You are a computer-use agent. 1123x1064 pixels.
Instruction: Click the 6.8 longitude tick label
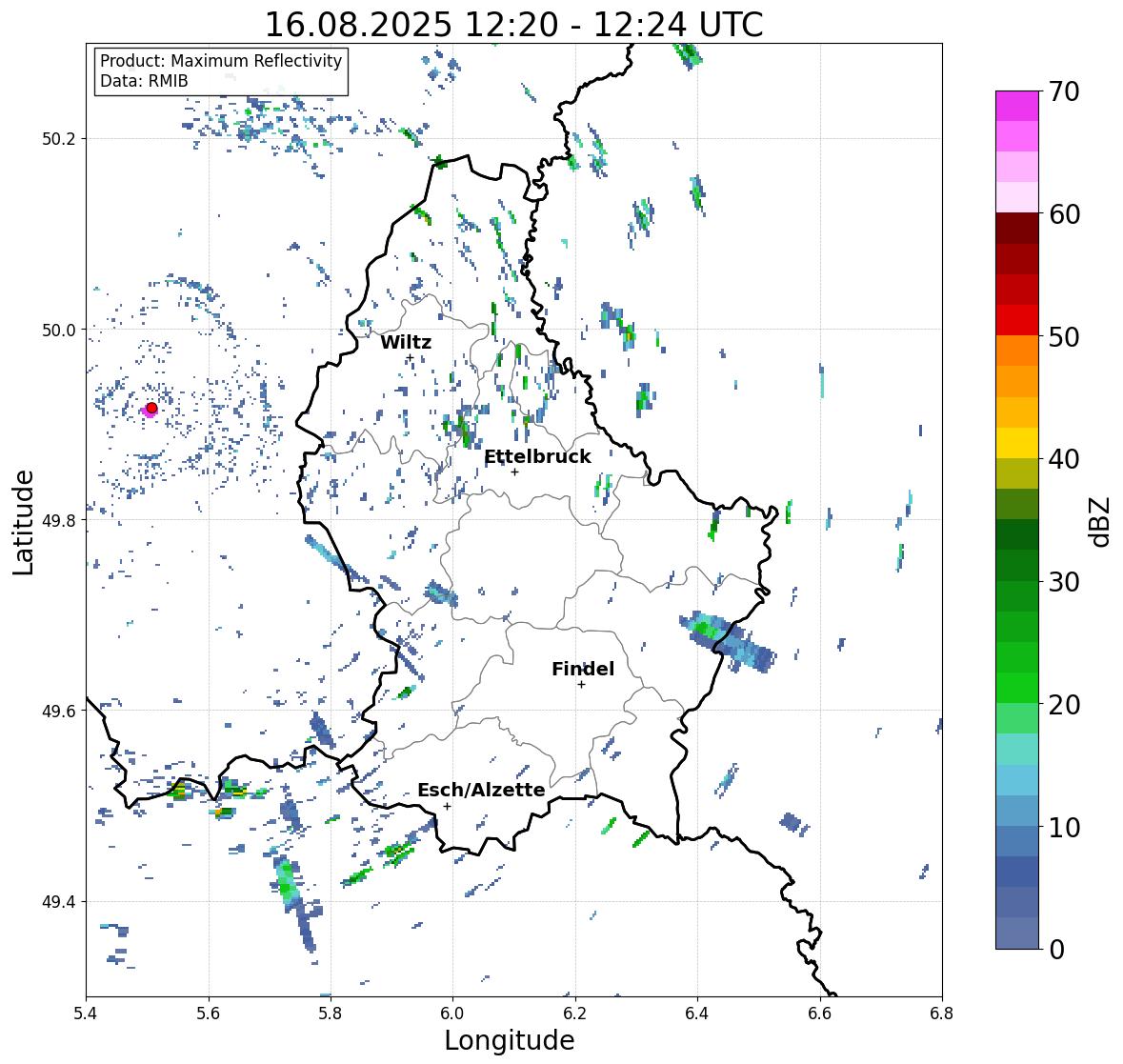click(942, 1014)
